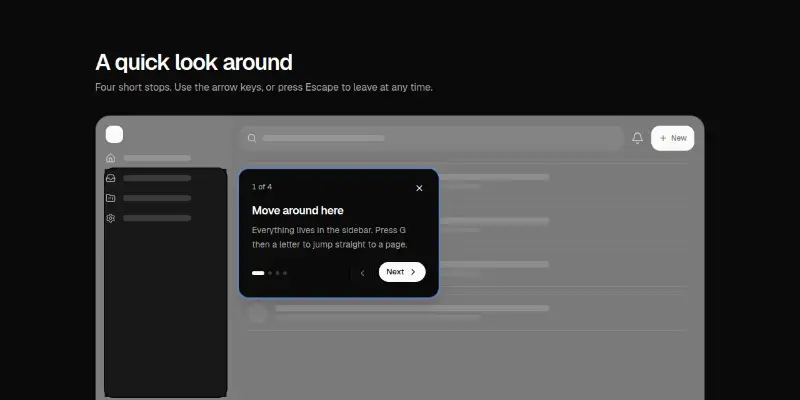Click the 'Four short stops' subtitle text

pyautogui.click(x=264, y=87)
